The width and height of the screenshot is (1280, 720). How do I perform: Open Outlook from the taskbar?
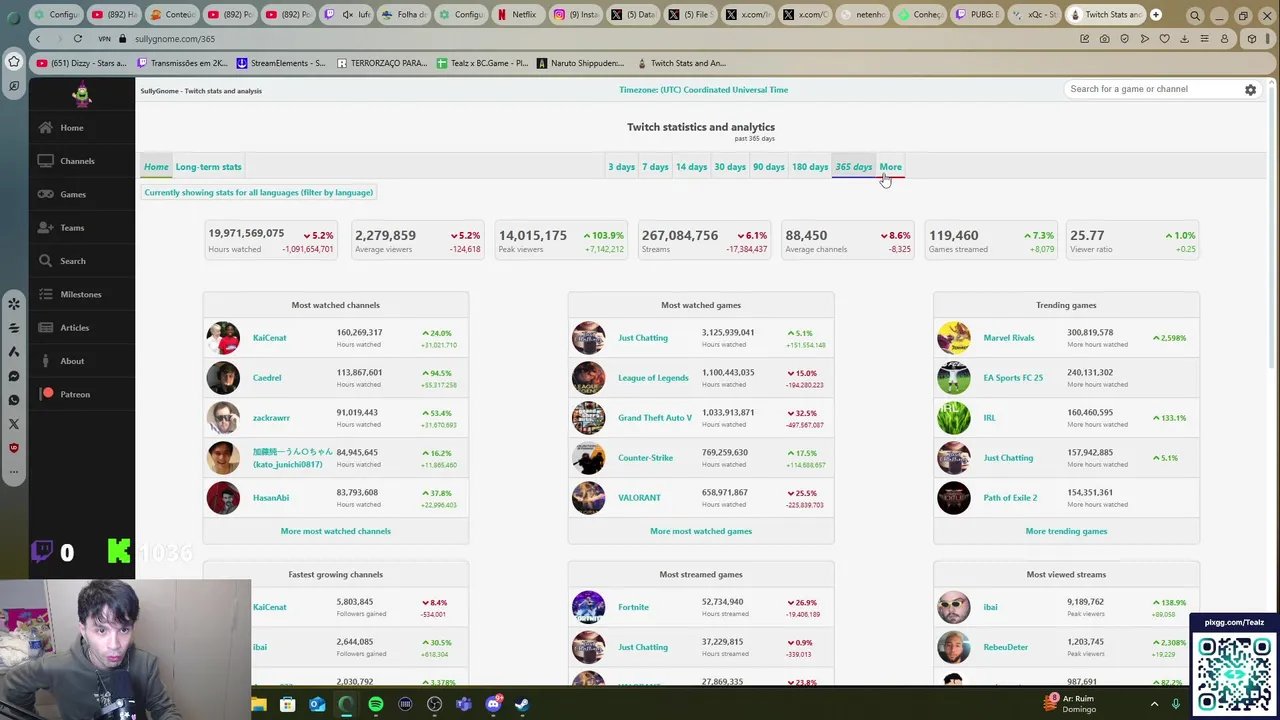[x=317, y=705]
